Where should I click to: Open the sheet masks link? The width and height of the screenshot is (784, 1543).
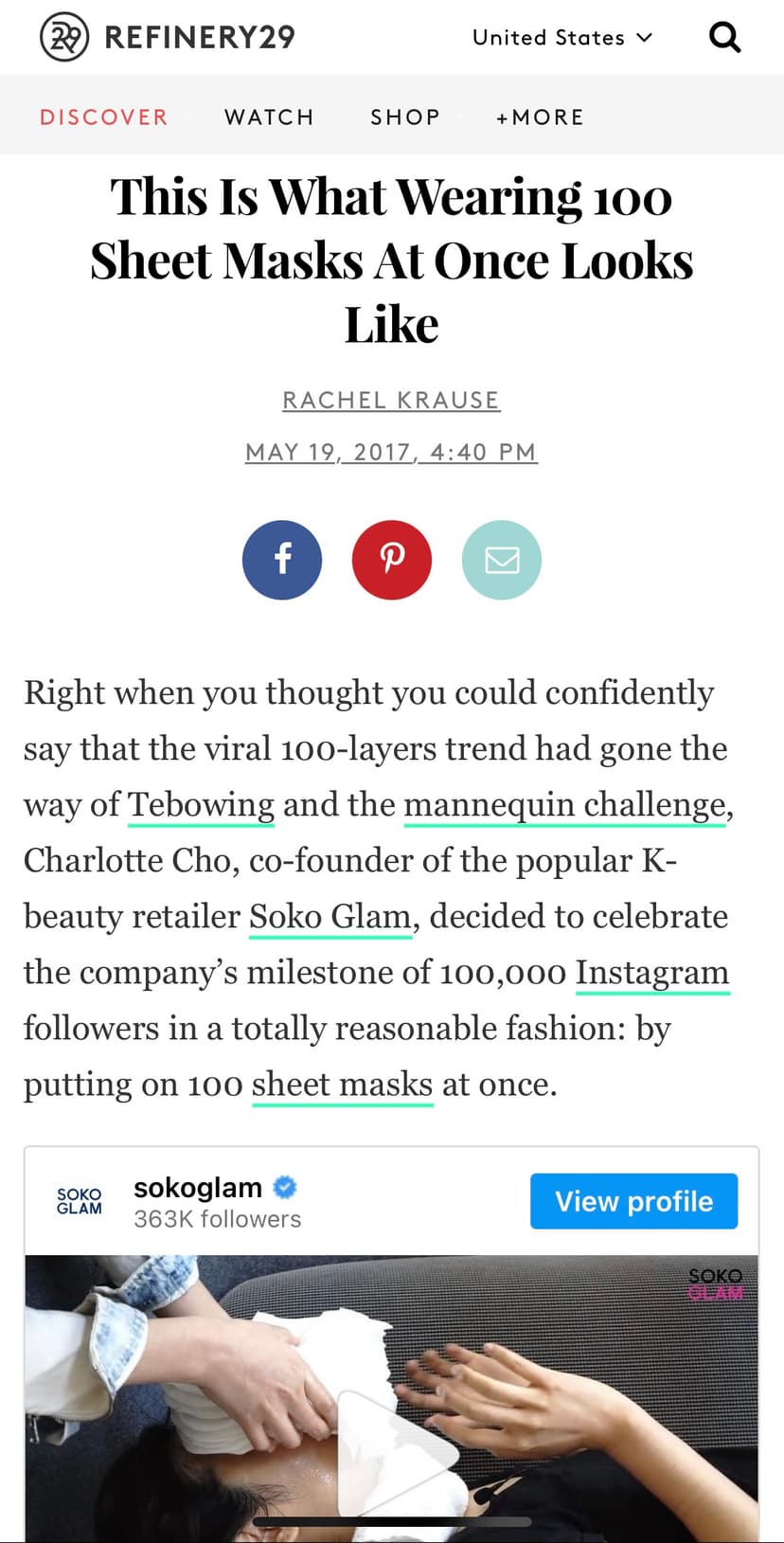click(x=342, y=1085)
